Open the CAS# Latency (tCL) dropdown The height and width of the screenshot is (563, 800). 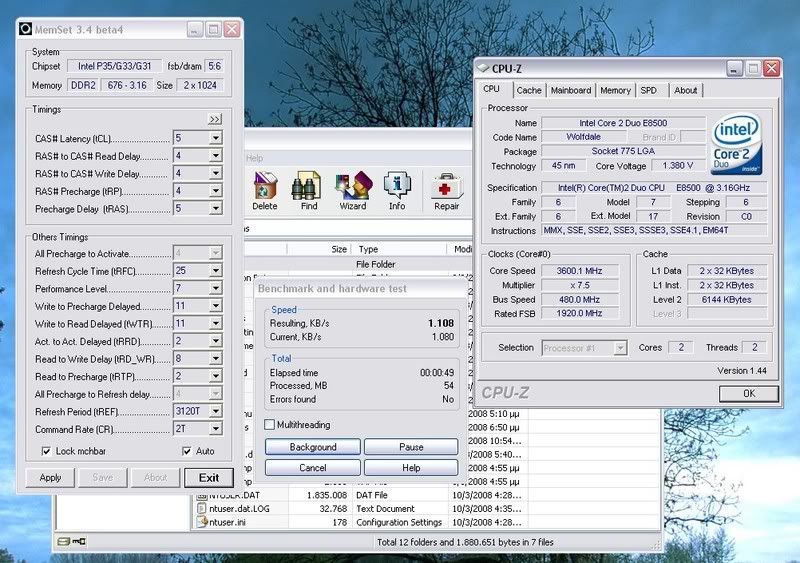pyautogui.click(x=216, y=138)
